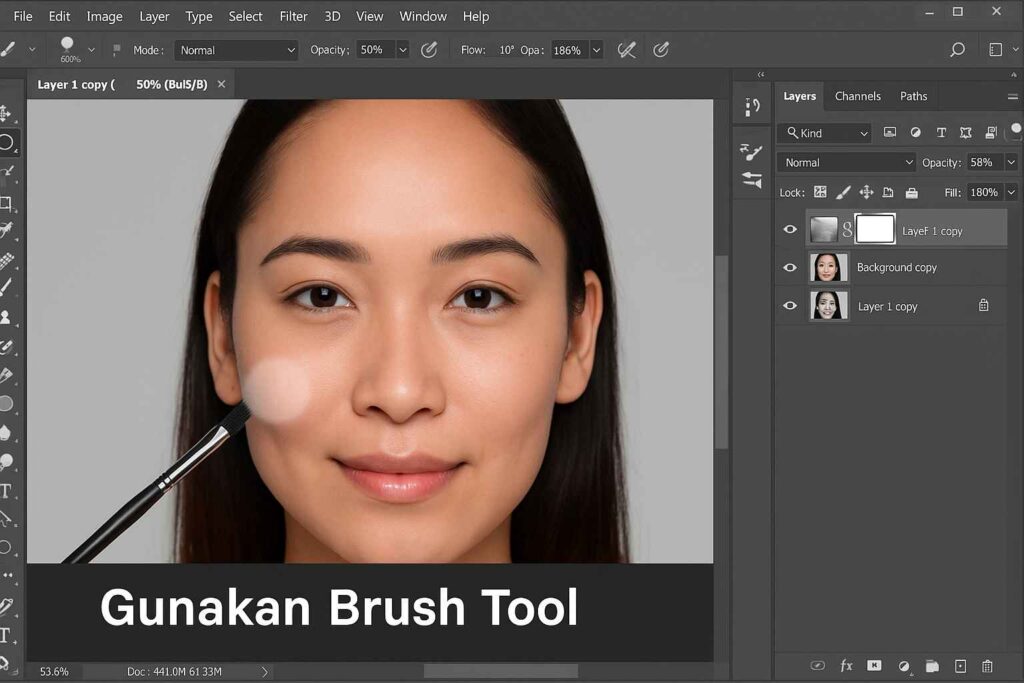The width and height of the screenshot is (1024, 683).
Task: Close the Layer 1 copy document tab
Action: [221, 84]
